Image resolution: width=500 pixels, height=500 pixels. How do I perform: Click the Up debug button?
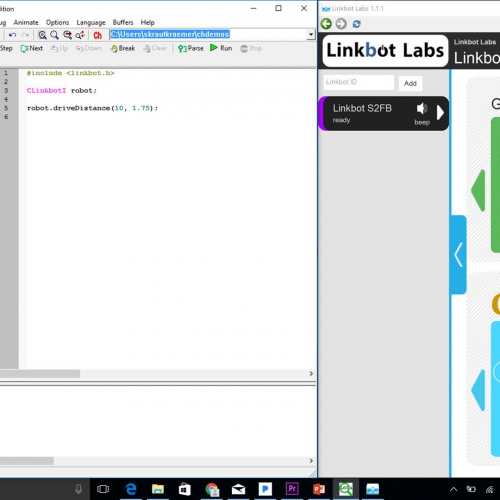pyautogui.click(x=59, y=49)
